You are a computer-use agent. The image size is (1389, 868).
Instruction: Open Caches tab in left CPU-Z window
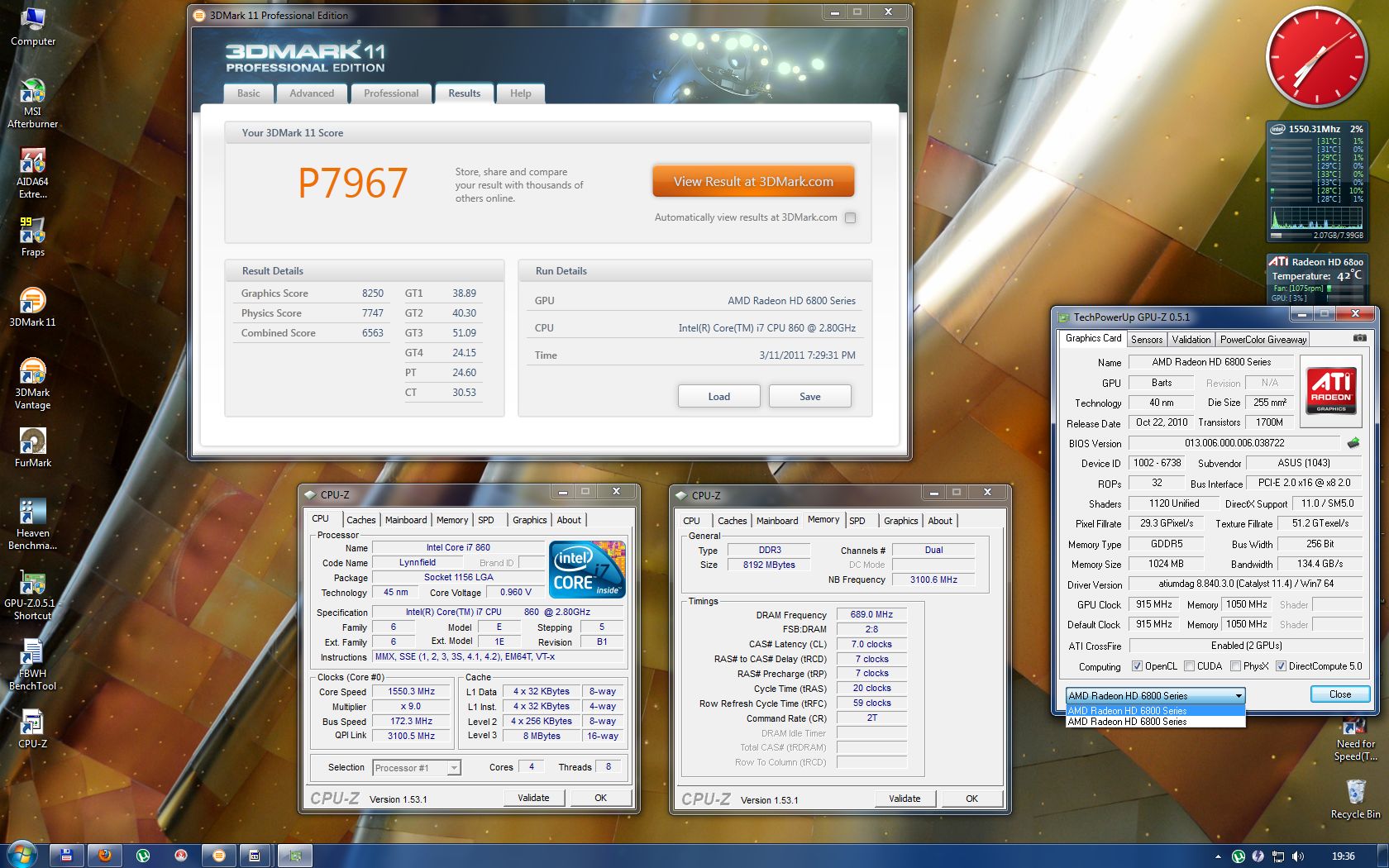point(360,520)
